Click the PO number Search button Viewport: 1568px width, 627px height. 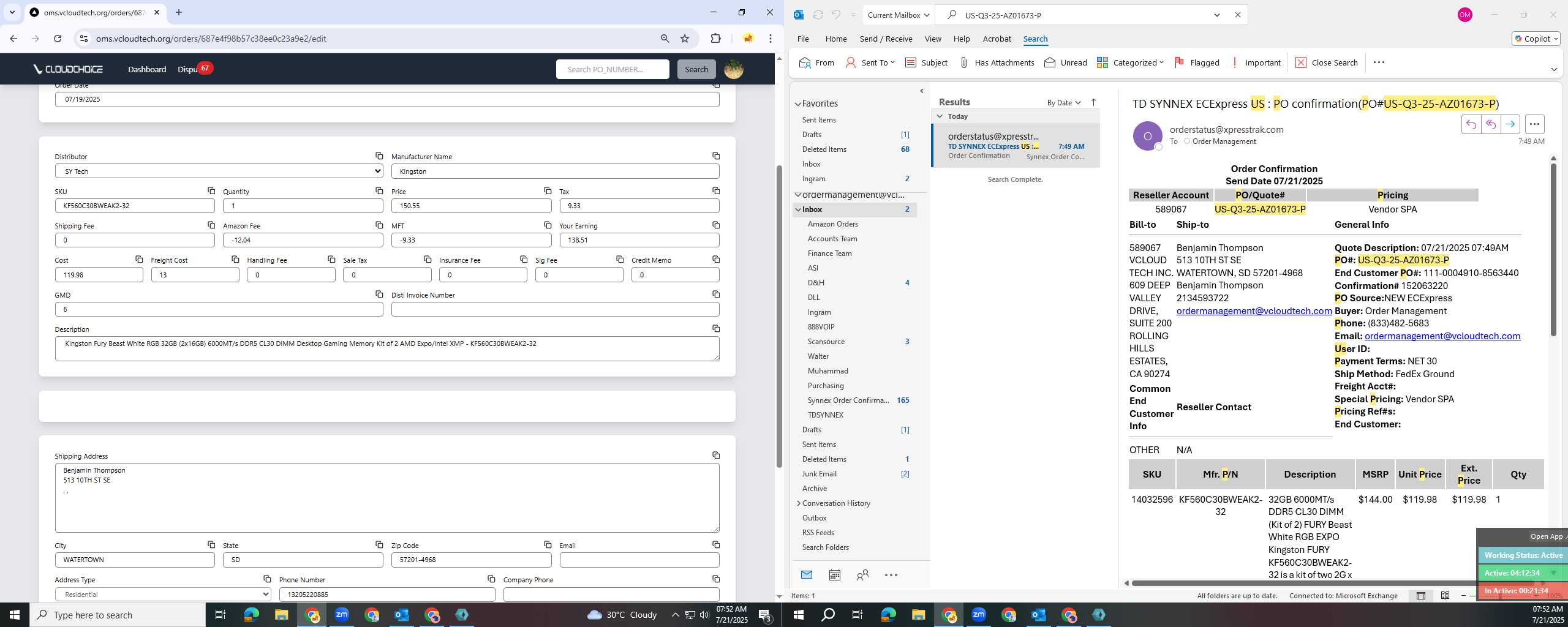(x=696, y=69)
